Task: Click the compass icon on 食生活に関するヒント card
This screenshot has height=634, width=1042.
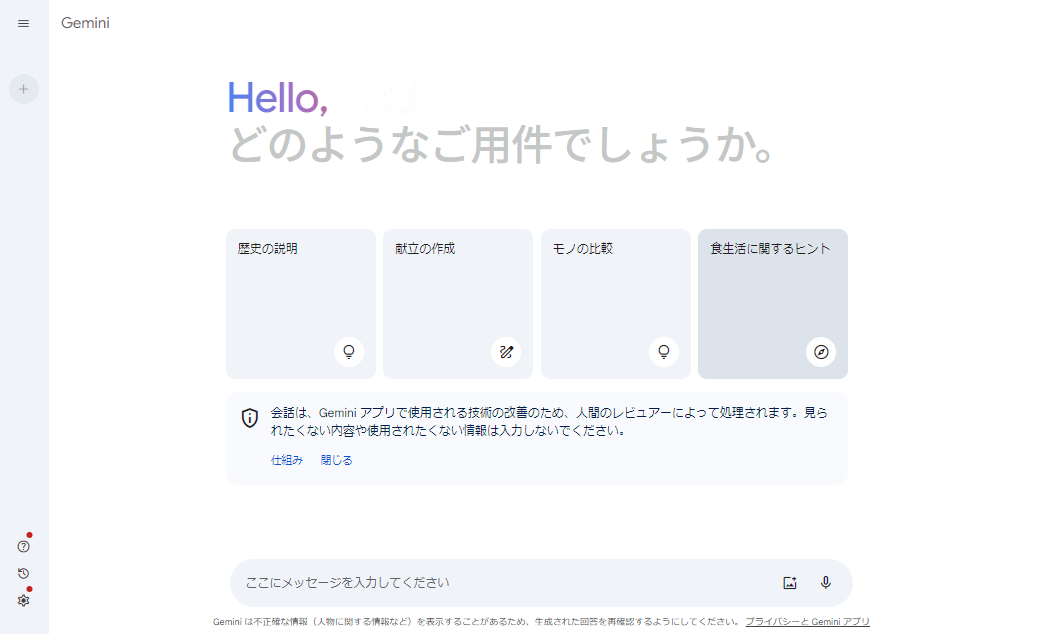Action: (821, 352)
